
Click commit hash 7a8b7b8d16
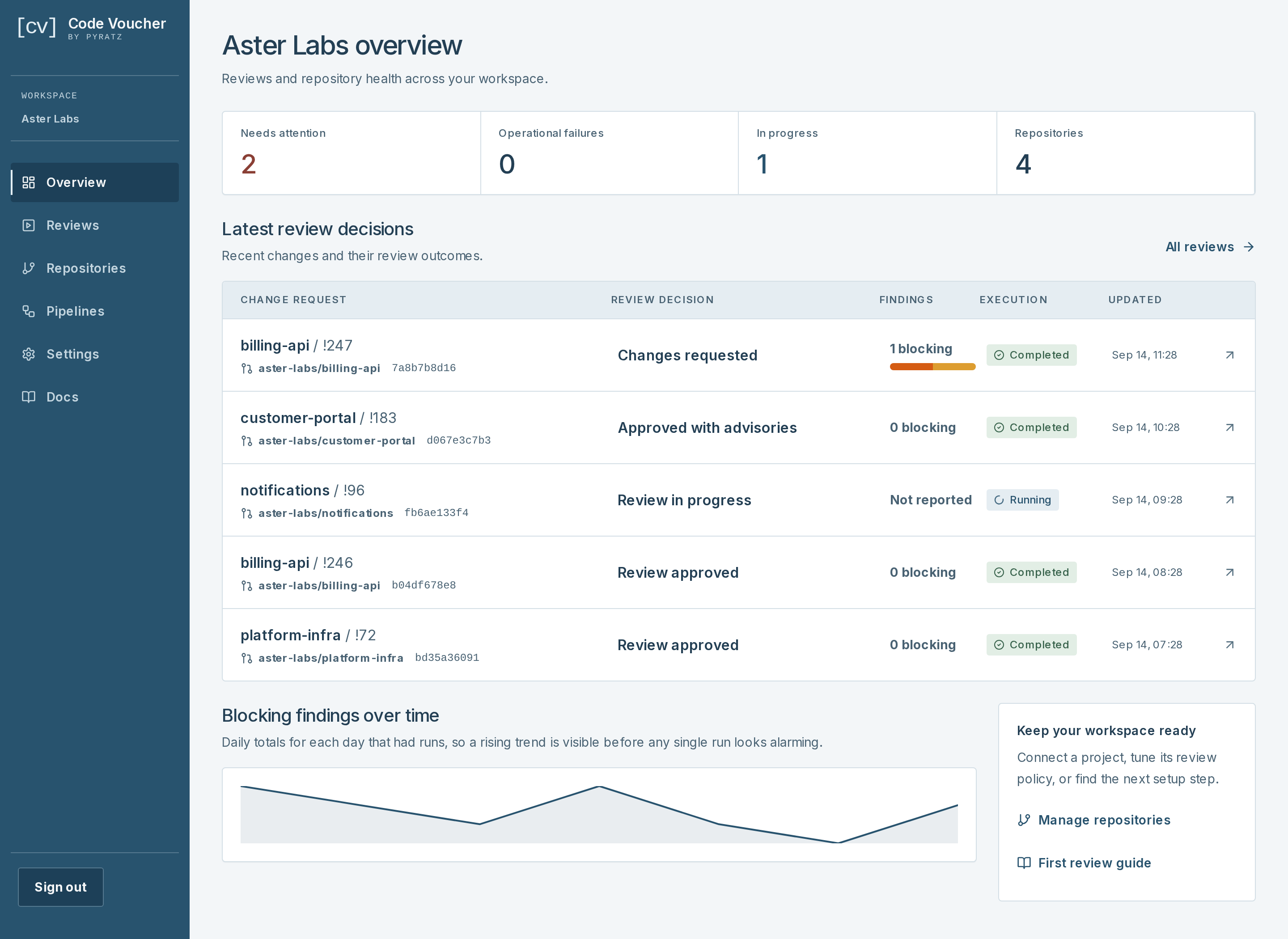[424, 368]
